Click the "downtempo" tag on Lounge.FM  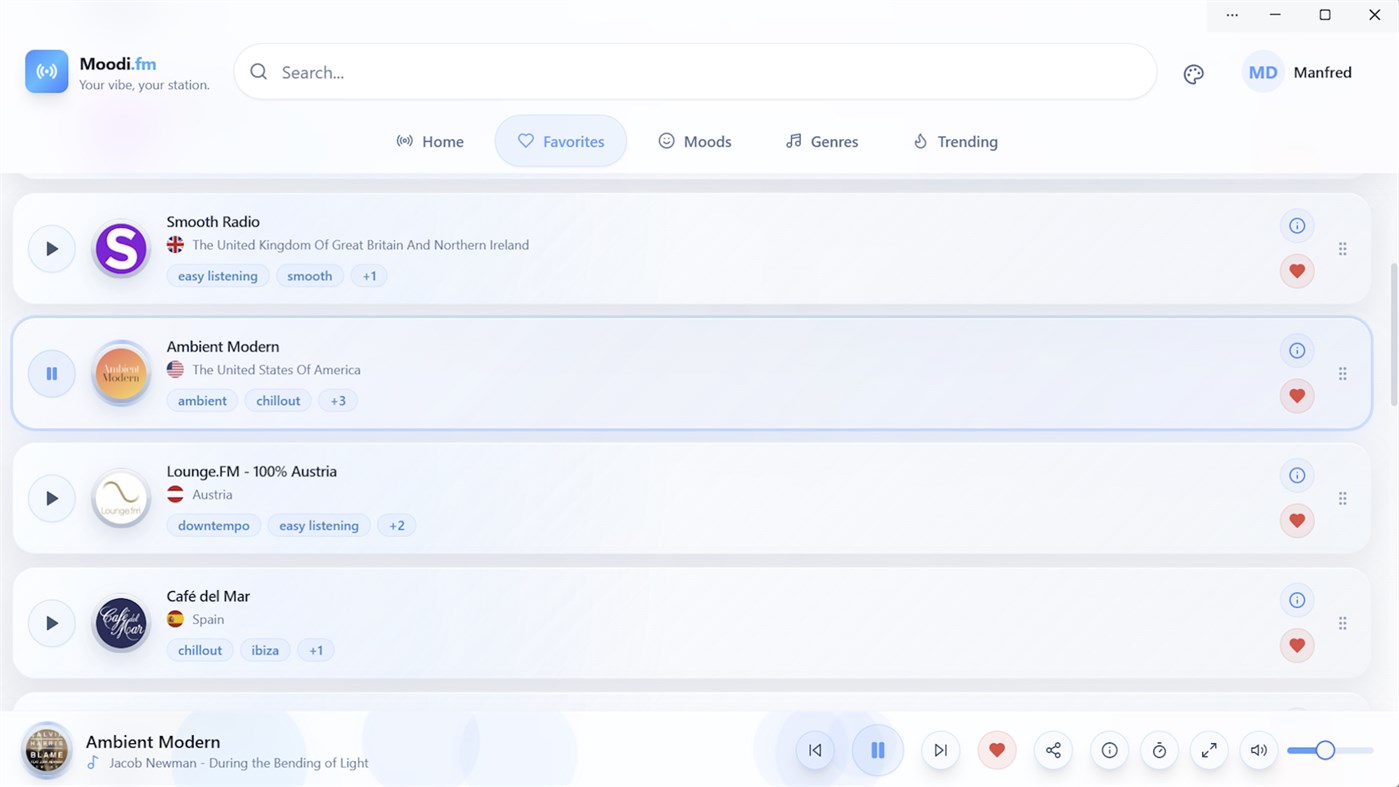point(214,526)
